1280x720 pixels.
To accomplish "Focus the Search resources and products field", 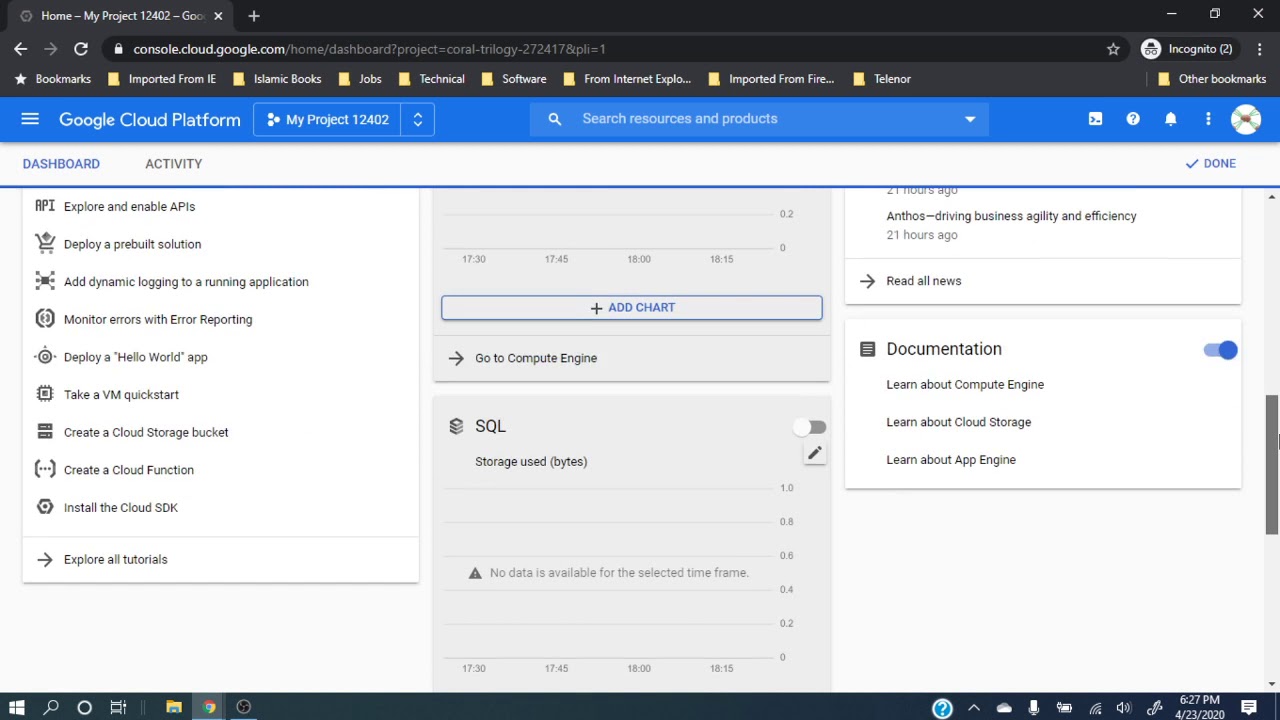I will pos(760,119).
